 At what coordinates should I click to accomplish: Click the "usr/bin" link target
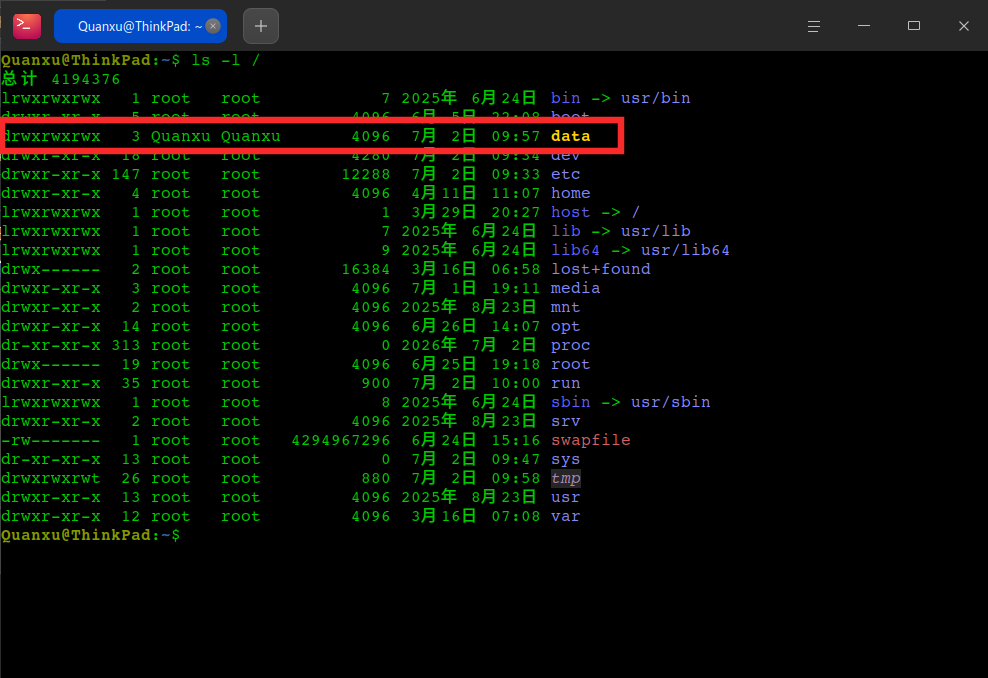tap(656, 98)
